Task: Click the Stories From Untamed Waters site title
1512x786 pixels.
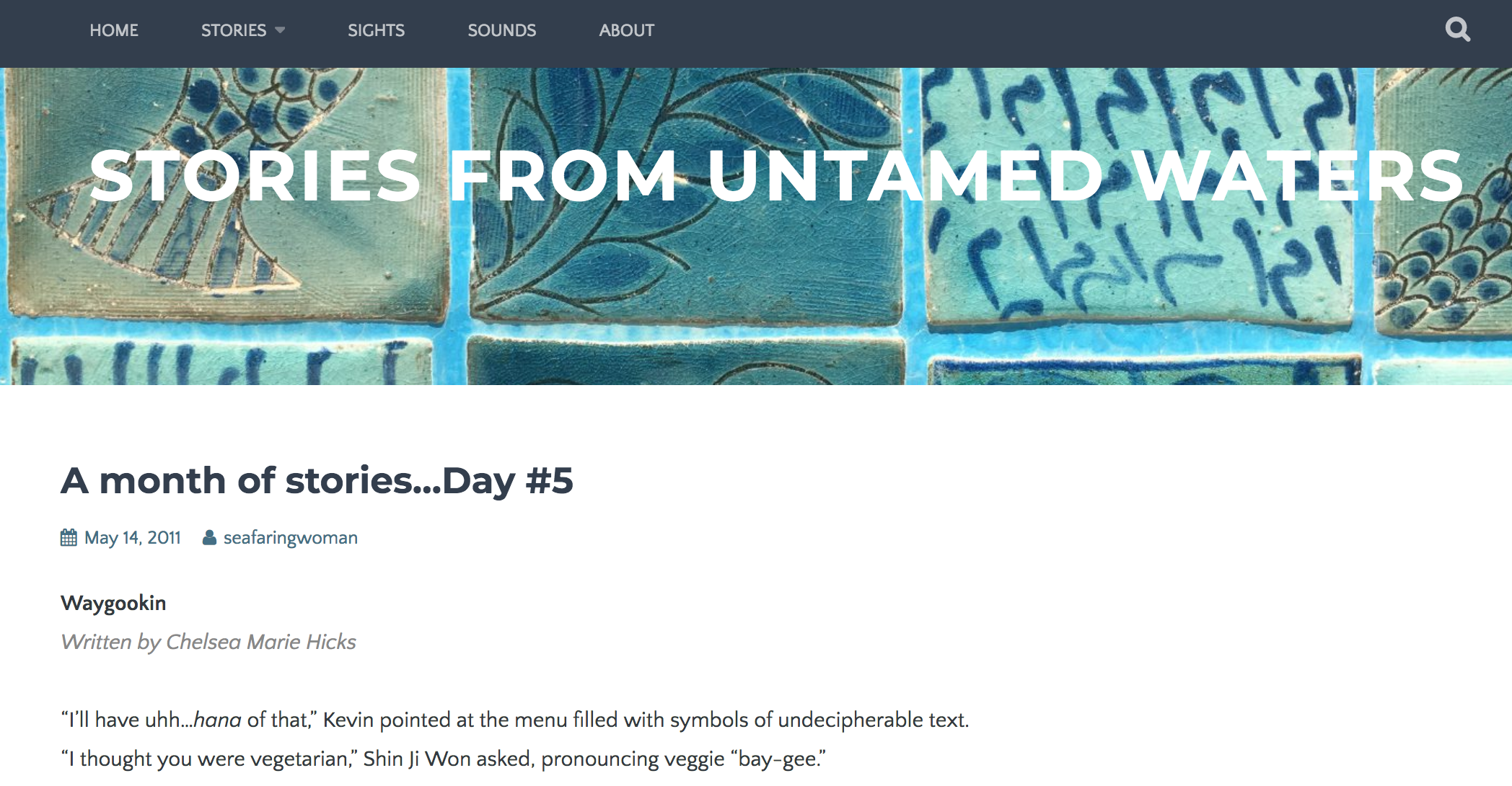Action: tap(775, 176)
